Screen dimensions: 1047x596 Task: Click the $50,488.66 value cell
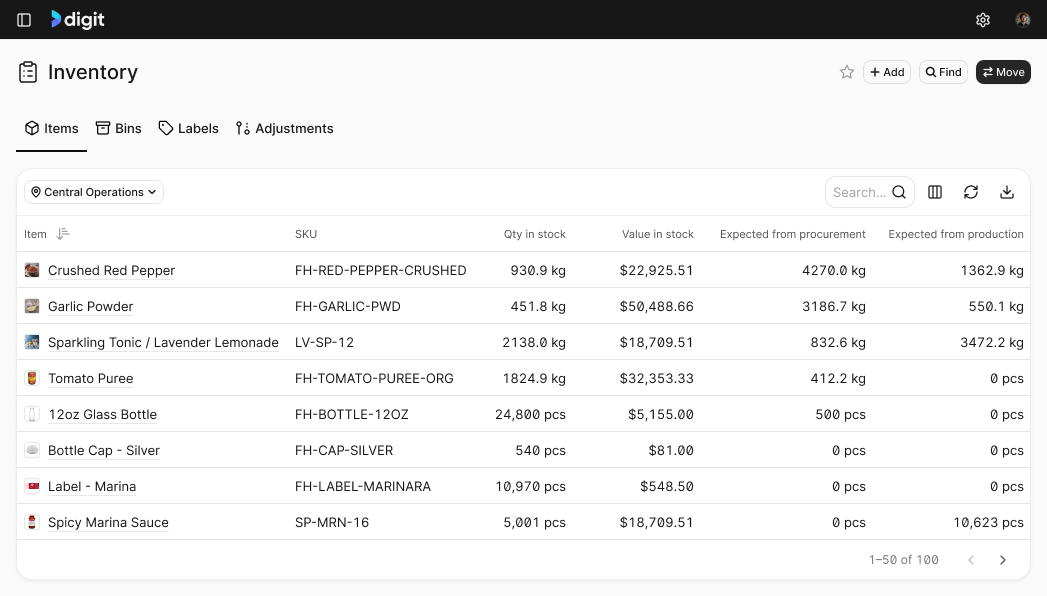pos(656,306)
